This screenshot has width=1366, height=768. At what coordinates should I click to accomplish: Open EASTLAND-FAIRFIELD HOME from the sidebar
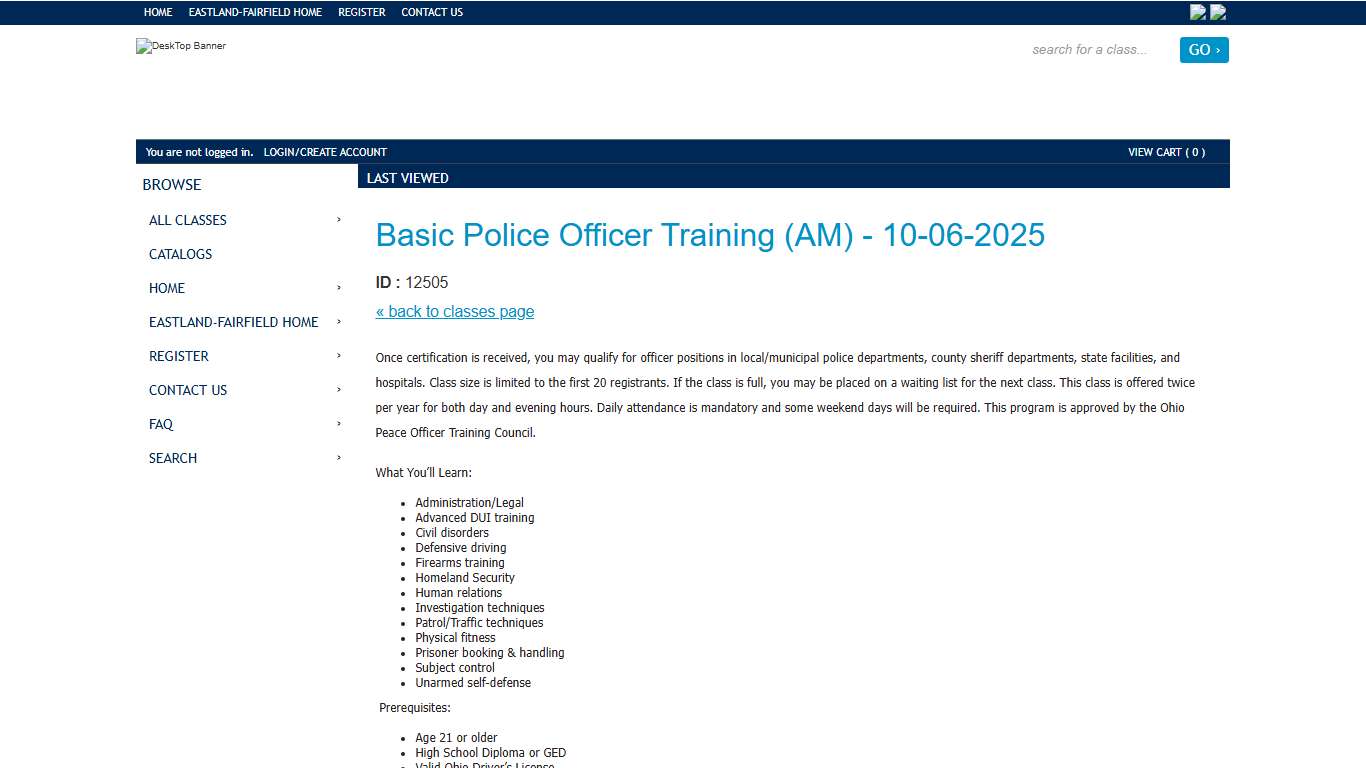click(x=233, y=322)
